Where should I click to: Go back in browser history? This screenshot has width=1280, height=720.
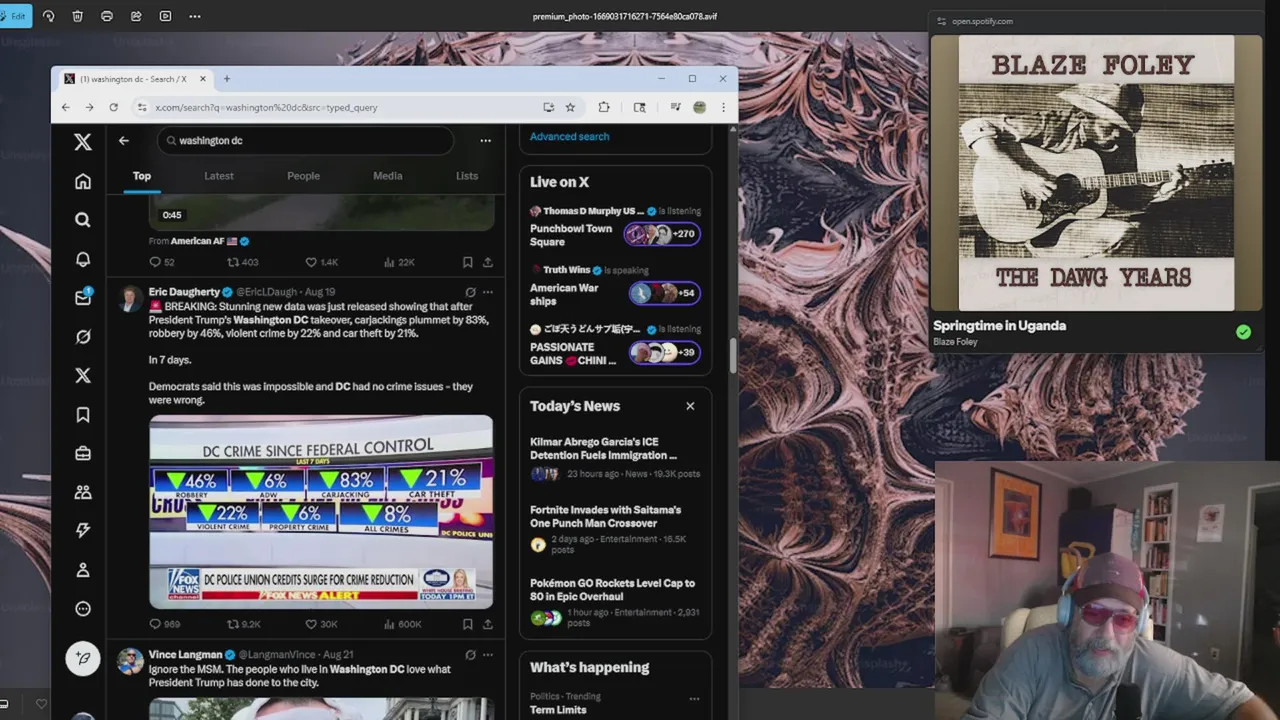pos(66,107)
